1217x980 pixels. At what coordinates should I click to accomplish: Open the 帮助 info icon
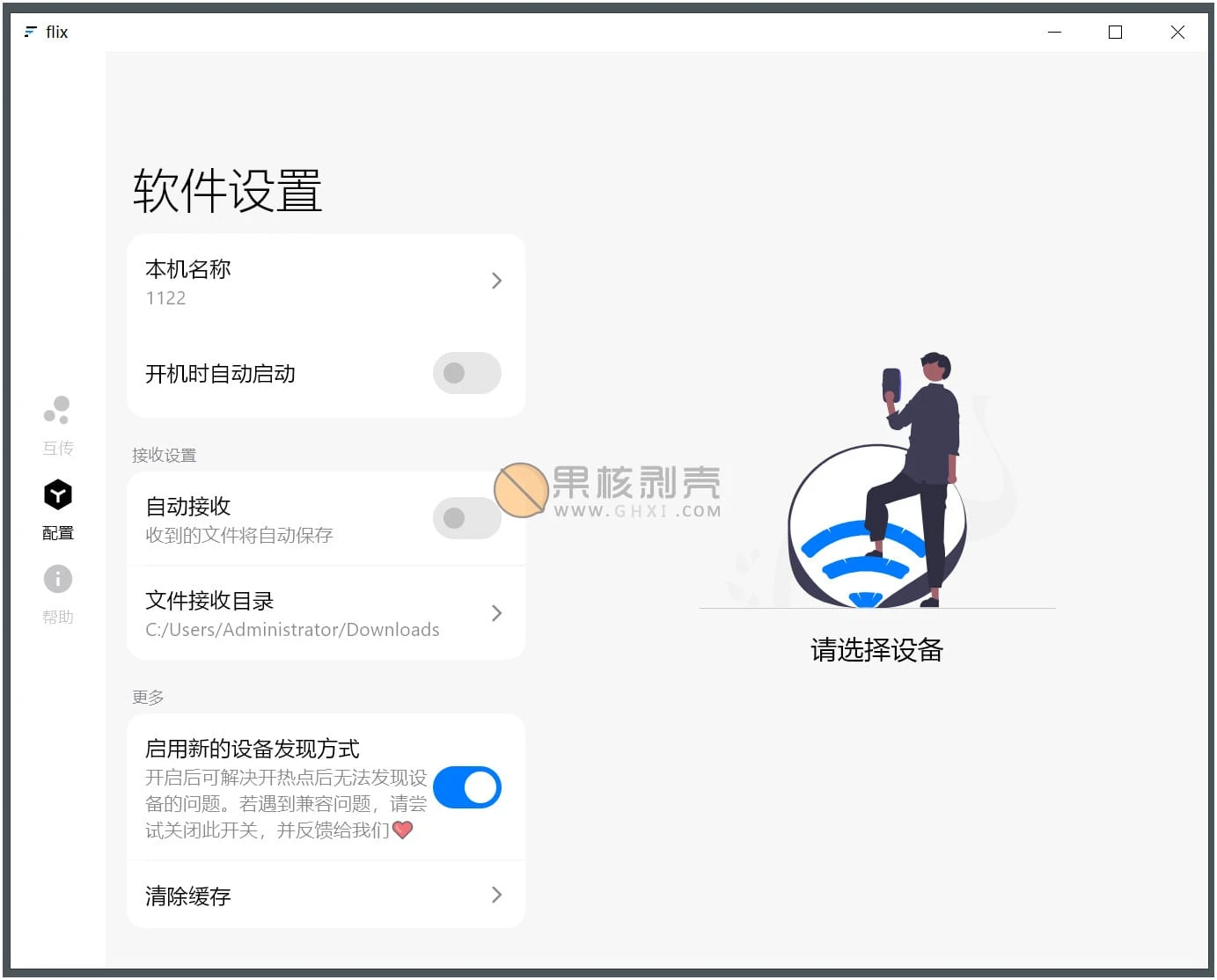point(58,579)
